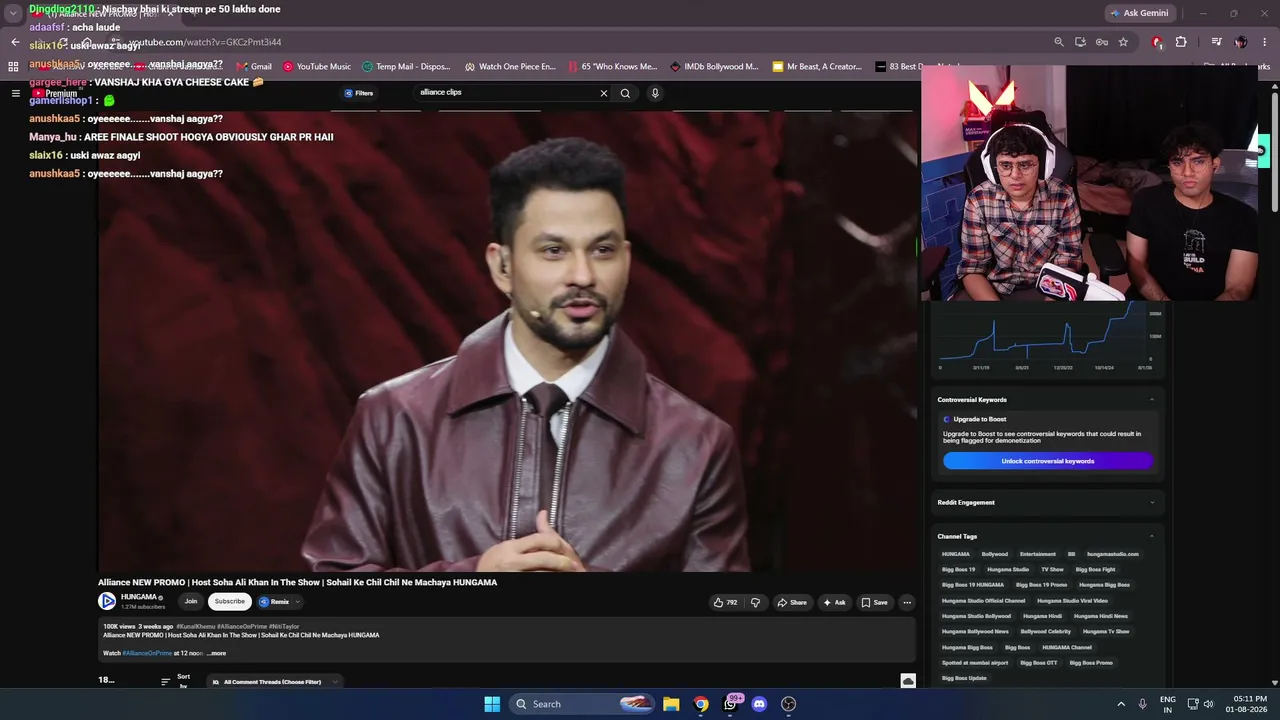The image size is (1280, 720).
Task: Click the Chrome zoom magnifier icon
Action: pos(1059,42)
